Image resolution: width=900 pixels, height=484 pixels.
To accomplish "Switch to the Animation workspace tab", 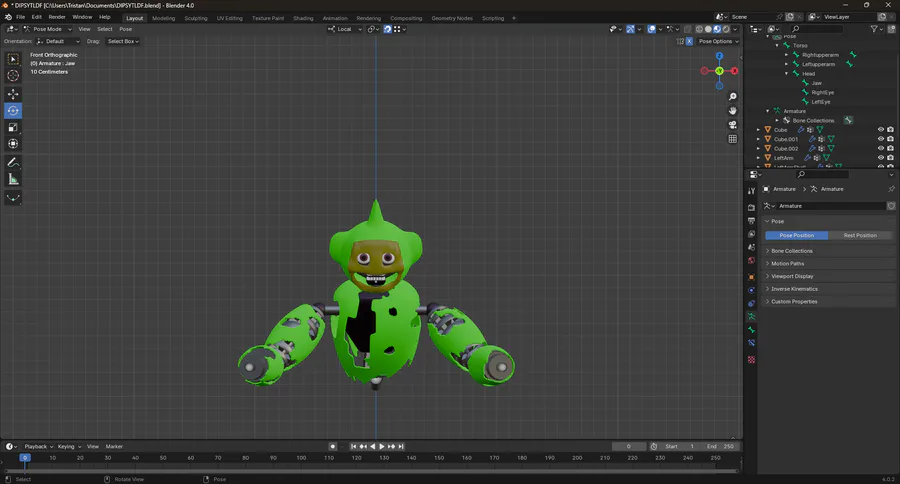I will tap(335, 18).
